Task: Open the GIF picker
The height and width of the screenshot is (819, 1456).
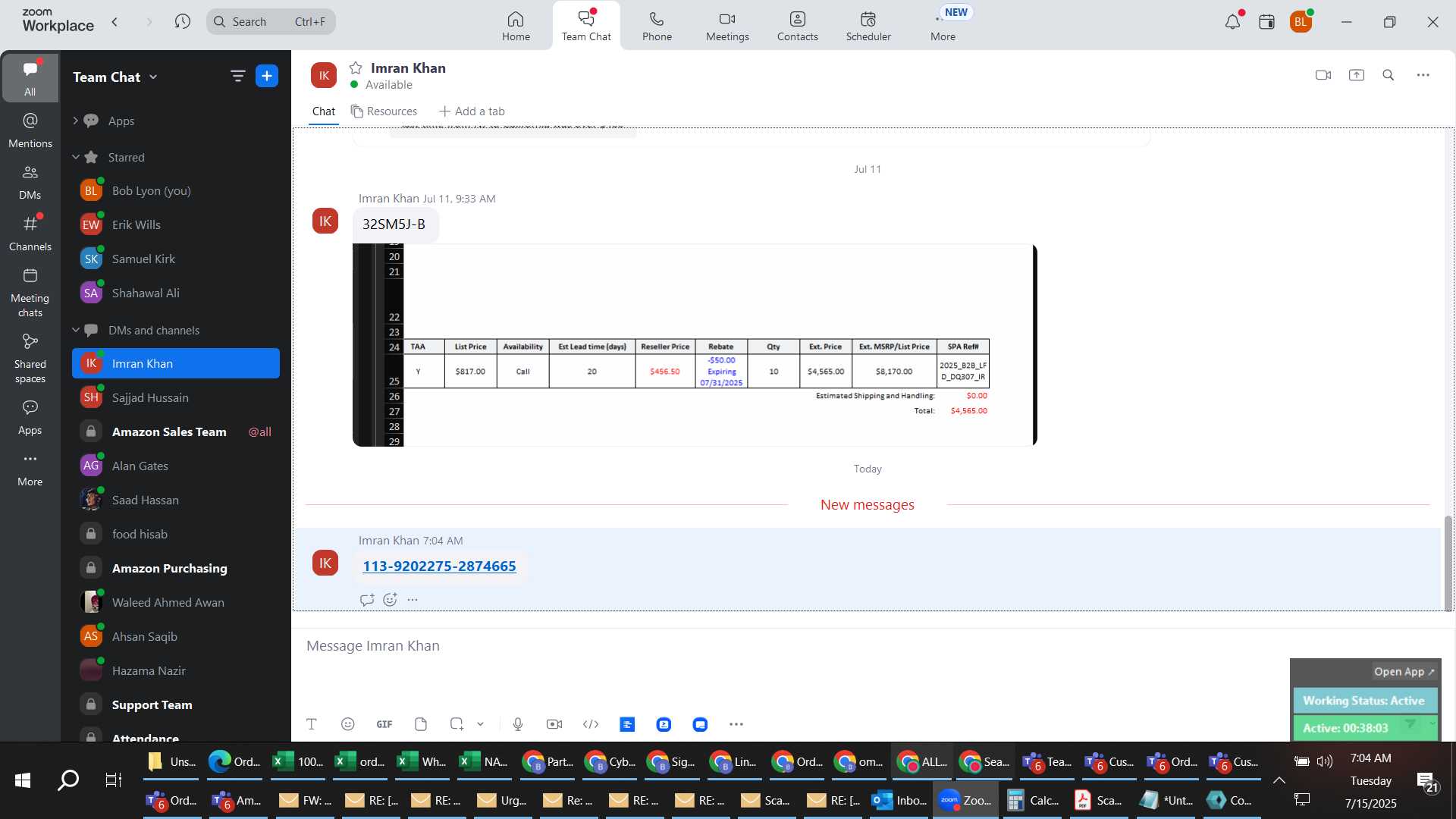Action: [384, 724]
